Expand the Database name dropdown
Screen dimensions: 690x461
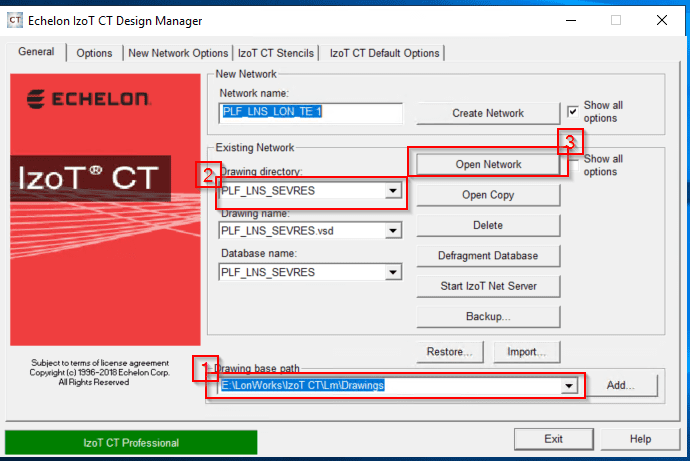click(x=393, y=272)
